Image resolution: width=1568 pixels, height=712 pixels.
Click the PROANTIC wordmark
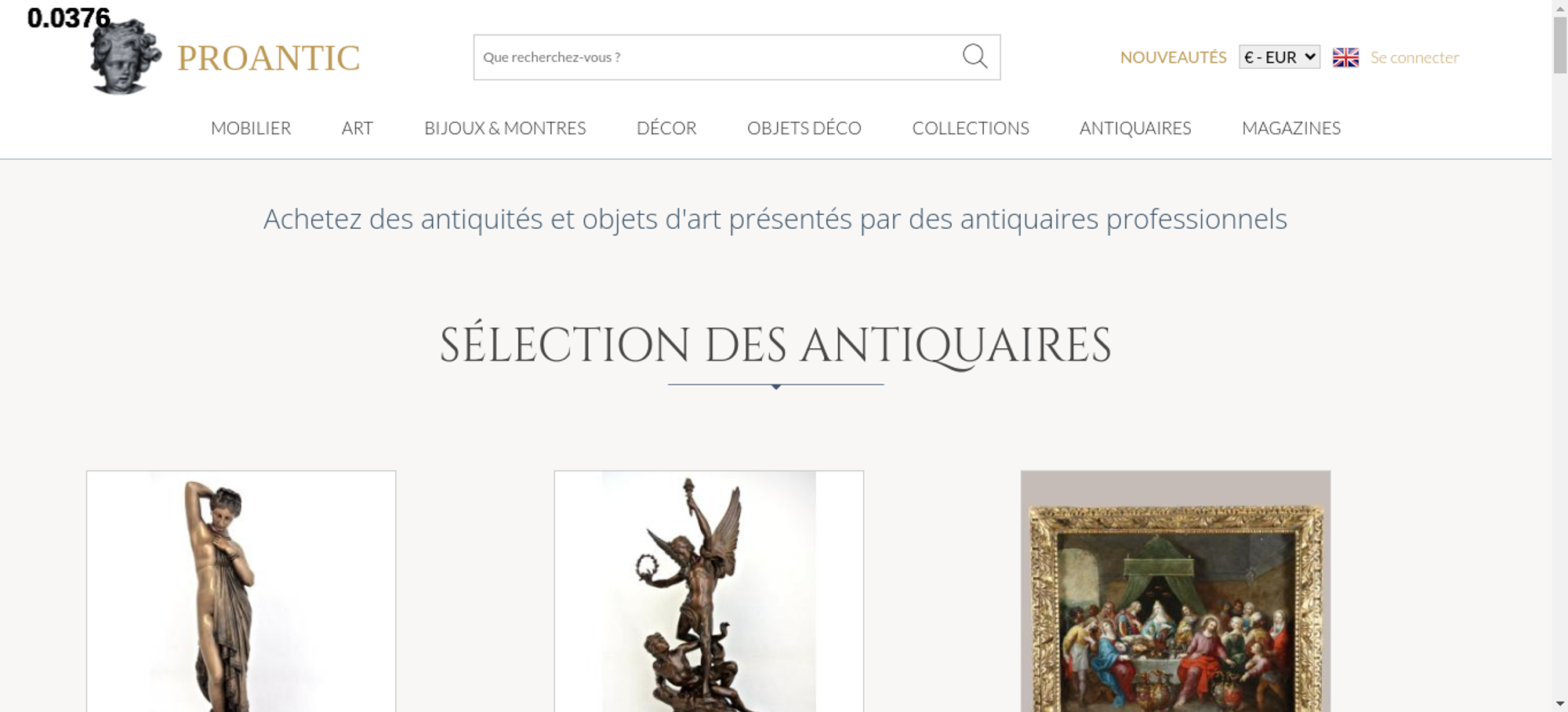[268, 58]
